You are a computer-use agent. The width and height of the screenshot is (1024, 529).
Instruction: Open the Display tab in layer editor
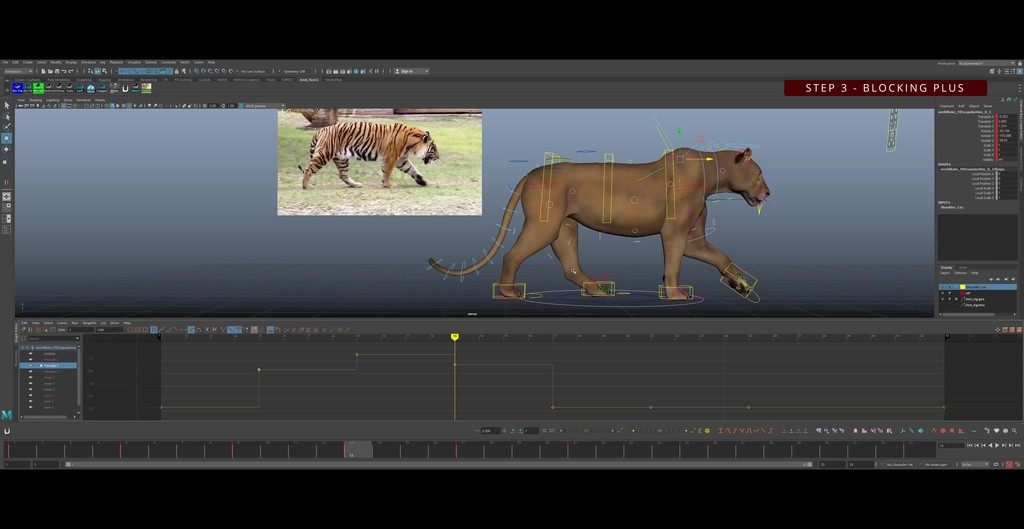point(946,268)
